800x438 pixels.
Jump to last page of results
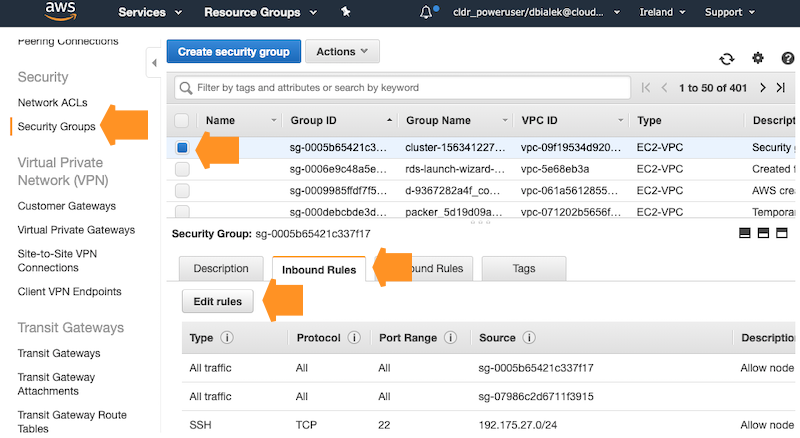(x=782, y=88)
